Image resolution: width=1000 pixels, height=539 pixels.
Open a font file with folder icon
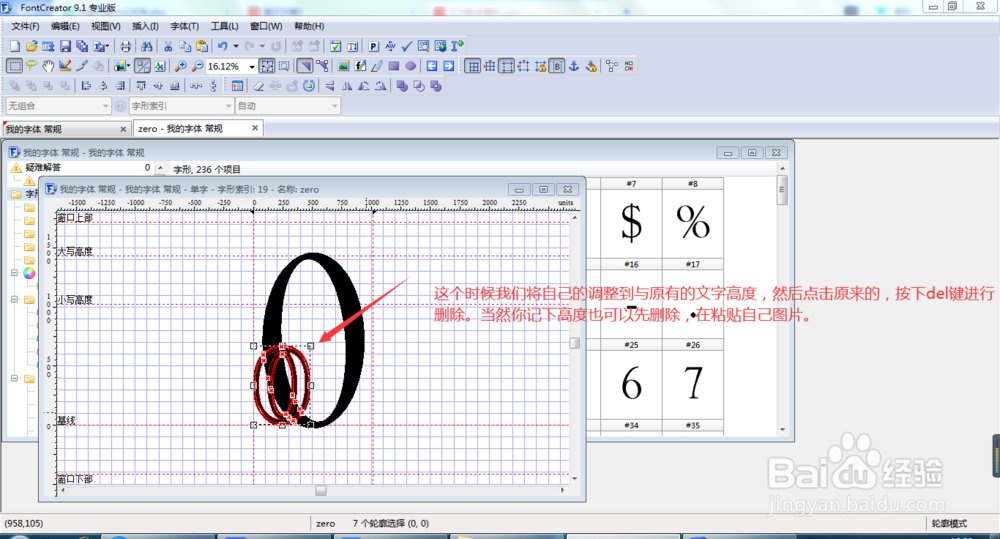[x=32, y=46]
